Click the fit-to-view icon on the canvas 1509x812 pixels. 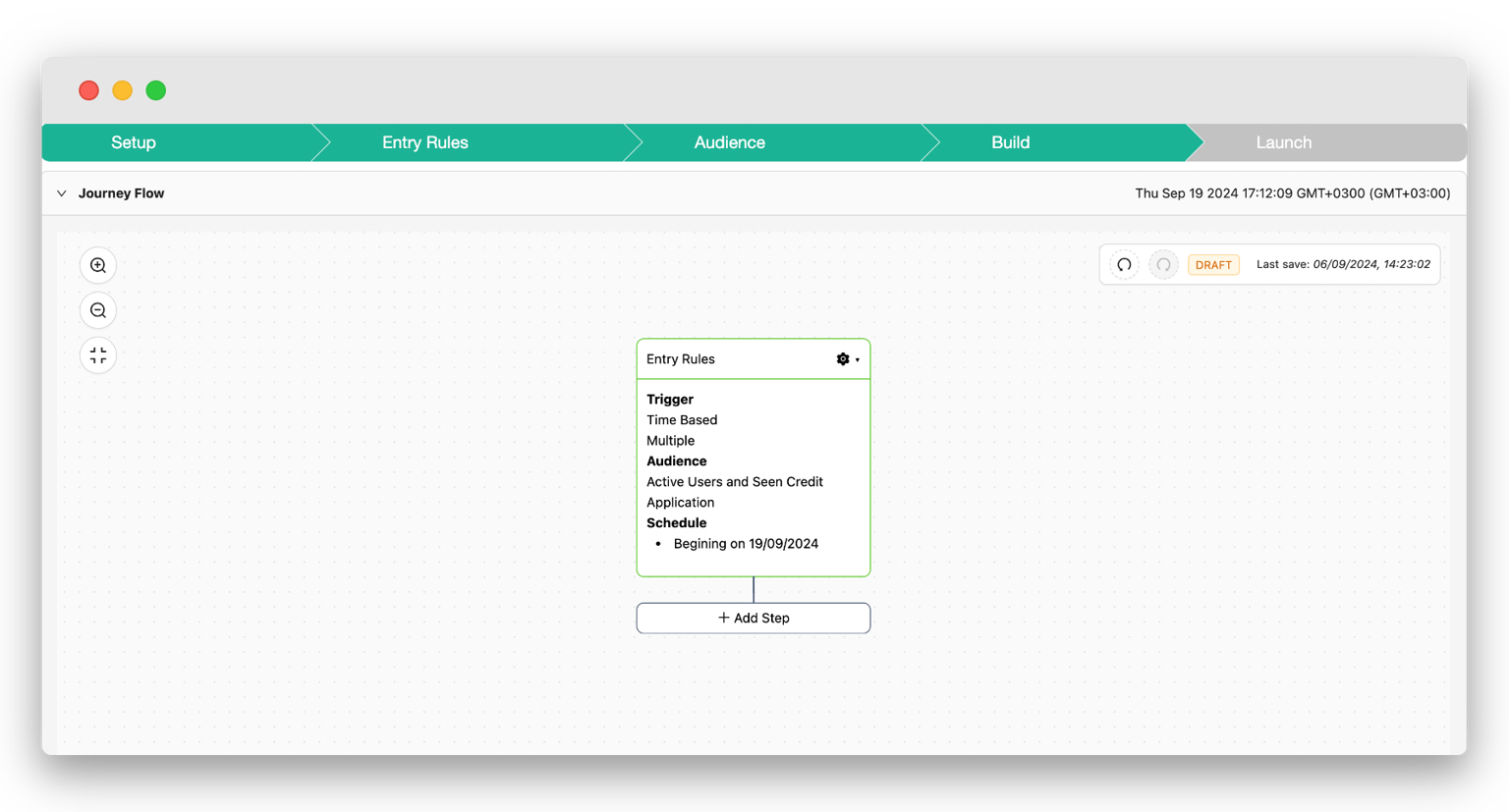[97, 354]
